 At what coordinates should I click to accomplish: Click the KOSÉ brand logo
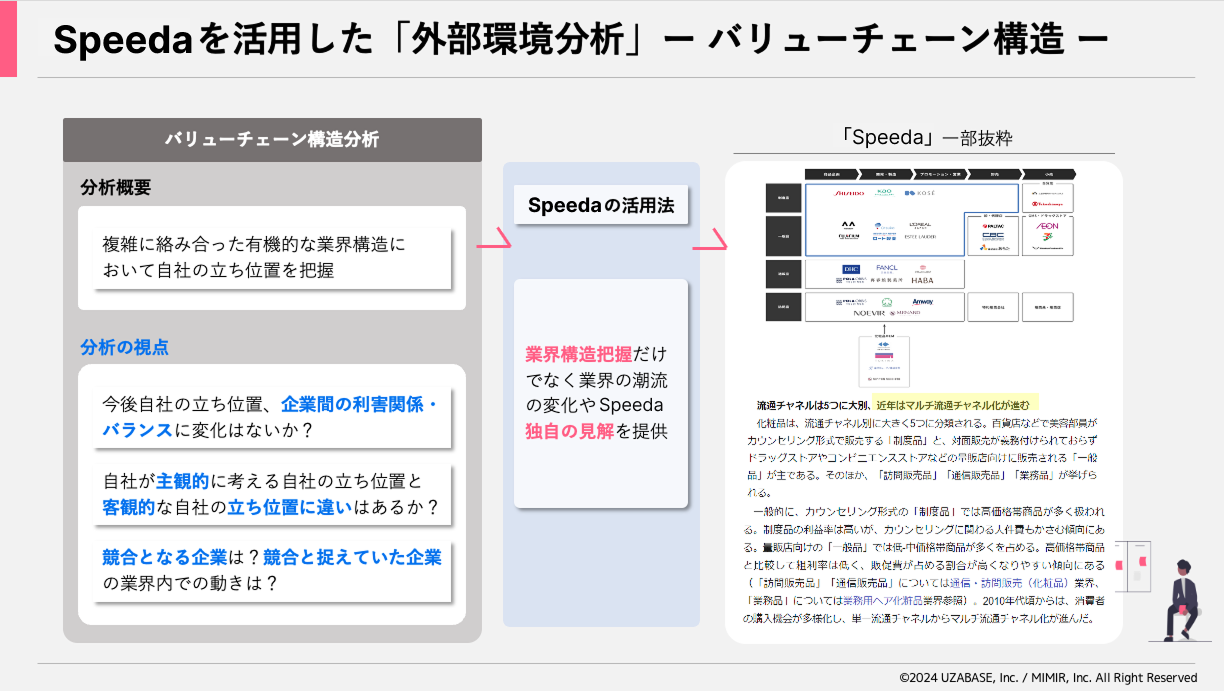click(921, 192)
